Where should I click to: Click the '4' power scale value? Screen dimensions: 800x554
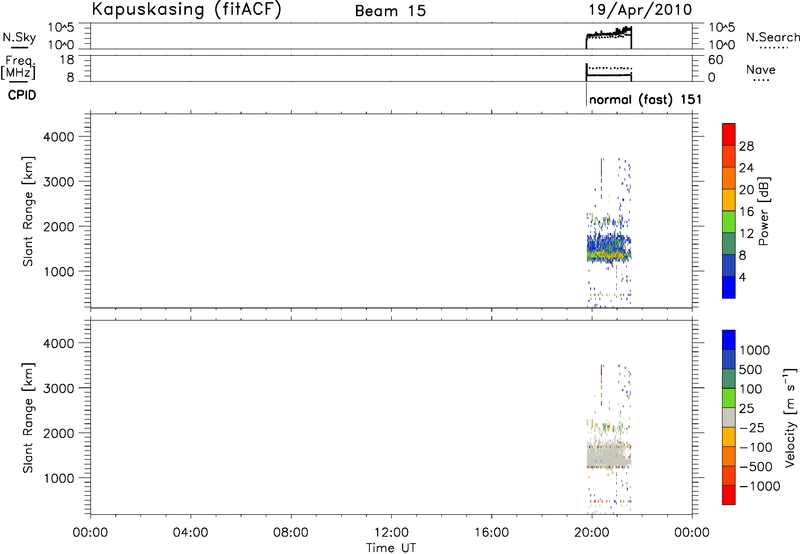coord(742,277)
